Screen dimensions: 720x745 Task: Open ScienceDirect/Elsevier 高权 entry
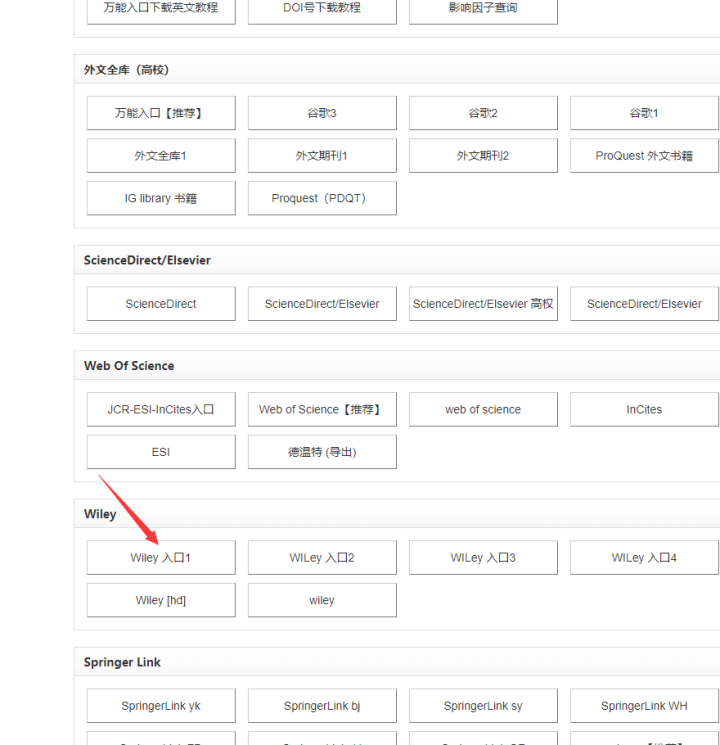[x=483, y=304]
